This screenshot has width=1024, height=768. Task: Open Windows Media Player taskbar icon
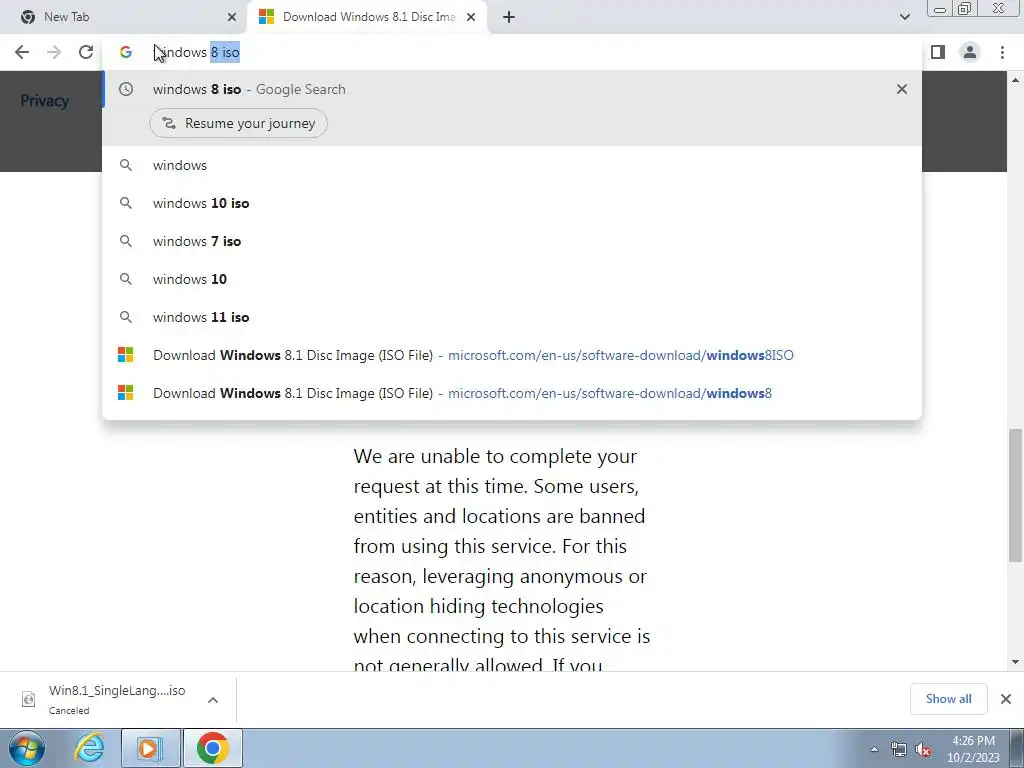point(150,748)
